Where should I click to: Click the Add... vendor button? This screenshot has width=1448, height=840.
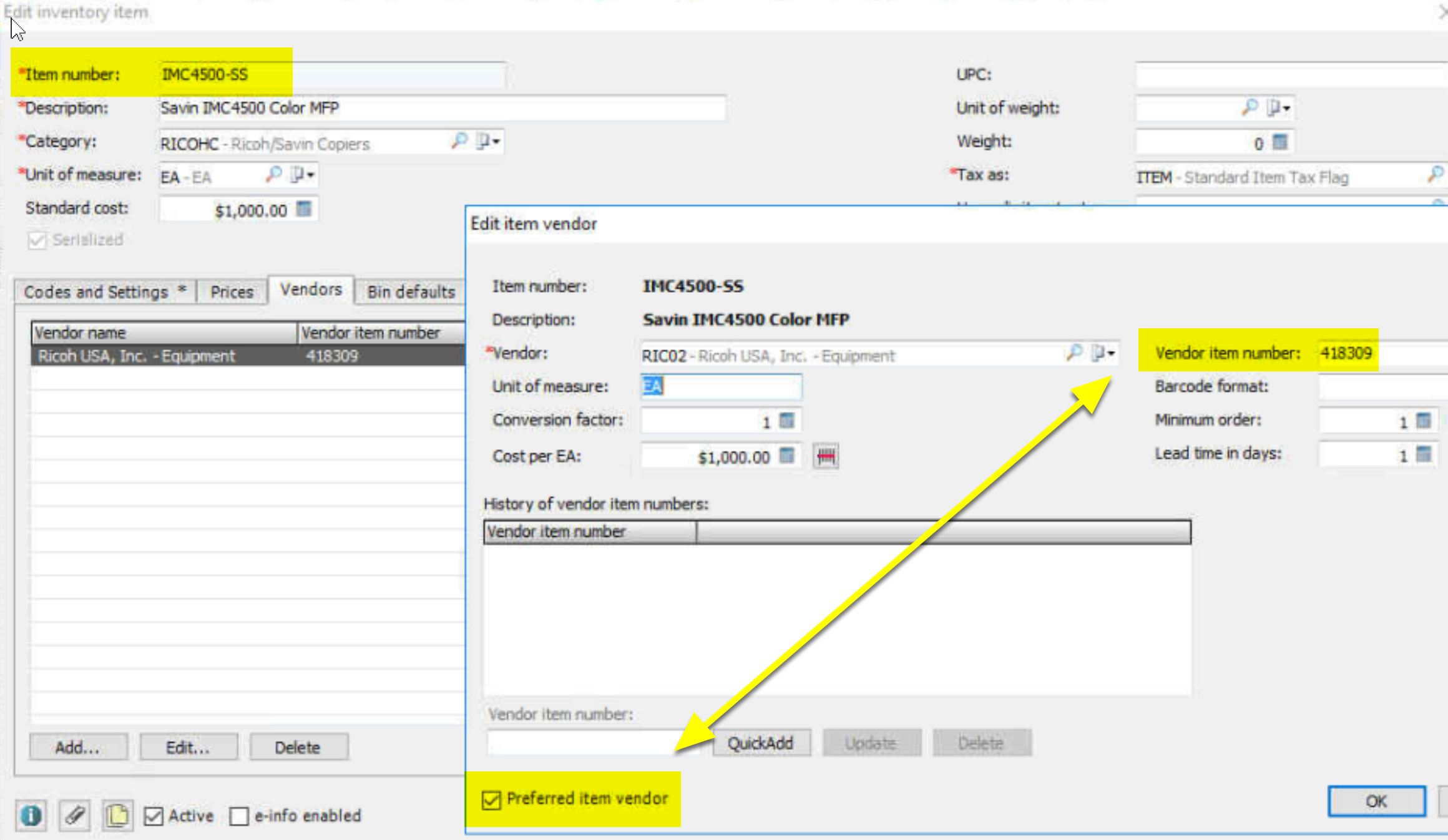(x=78, y=747)
